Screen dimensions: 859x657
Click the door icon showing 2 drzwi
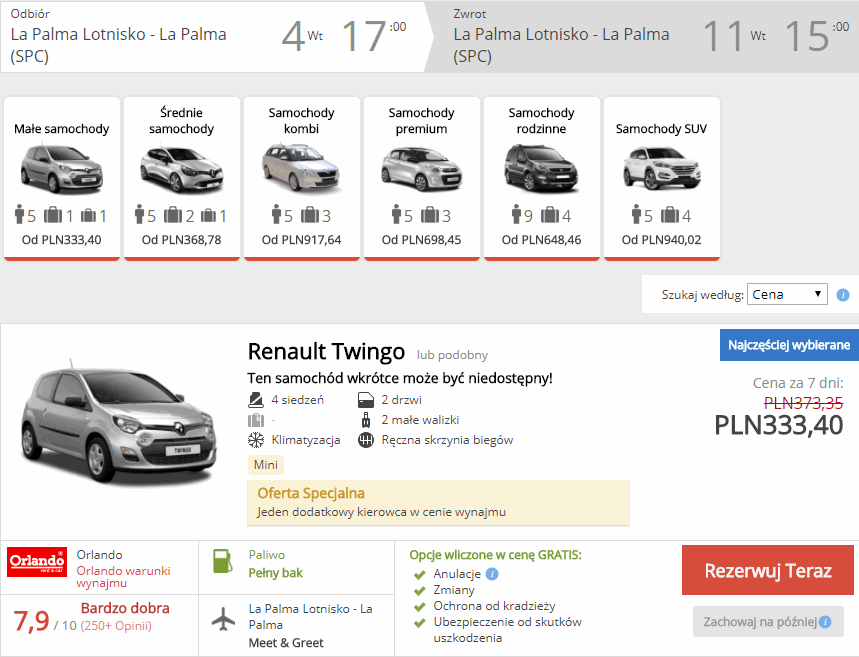[364, 400]
